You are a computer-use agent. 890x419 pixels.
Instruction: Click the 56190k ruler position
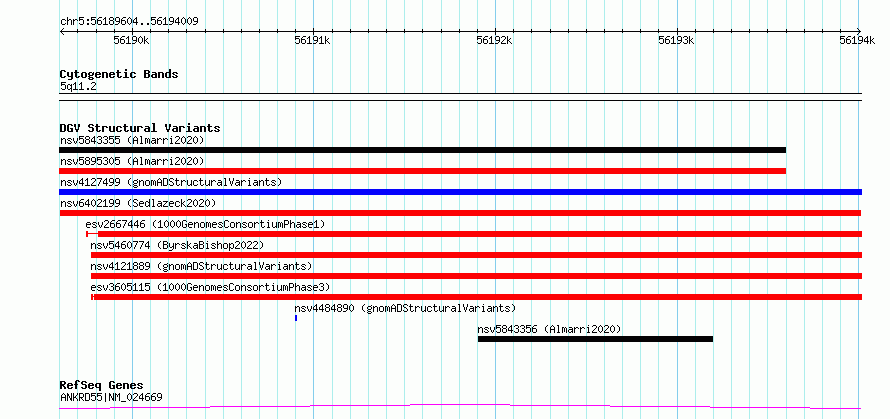pyautogui.click(x=132, y=40)
